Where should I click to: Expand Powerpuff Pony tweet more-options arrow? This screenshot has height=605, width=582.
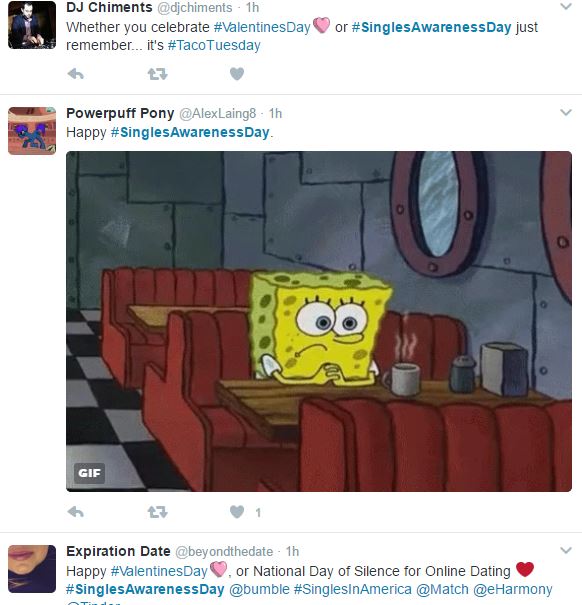coord(565,113)
